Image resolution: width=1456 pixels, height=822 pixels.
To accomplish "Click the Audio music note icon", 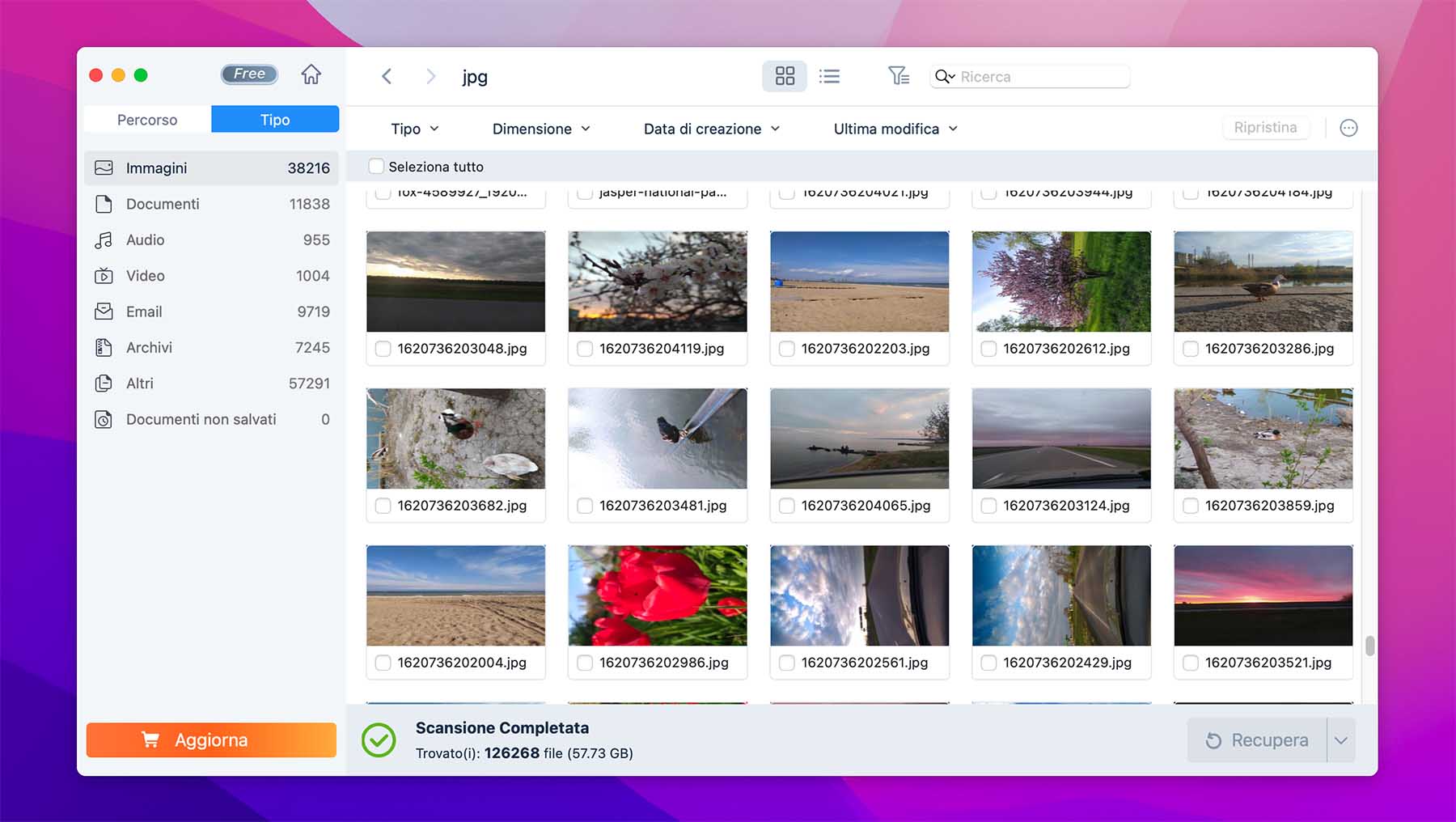I will [x=104, y=239].
